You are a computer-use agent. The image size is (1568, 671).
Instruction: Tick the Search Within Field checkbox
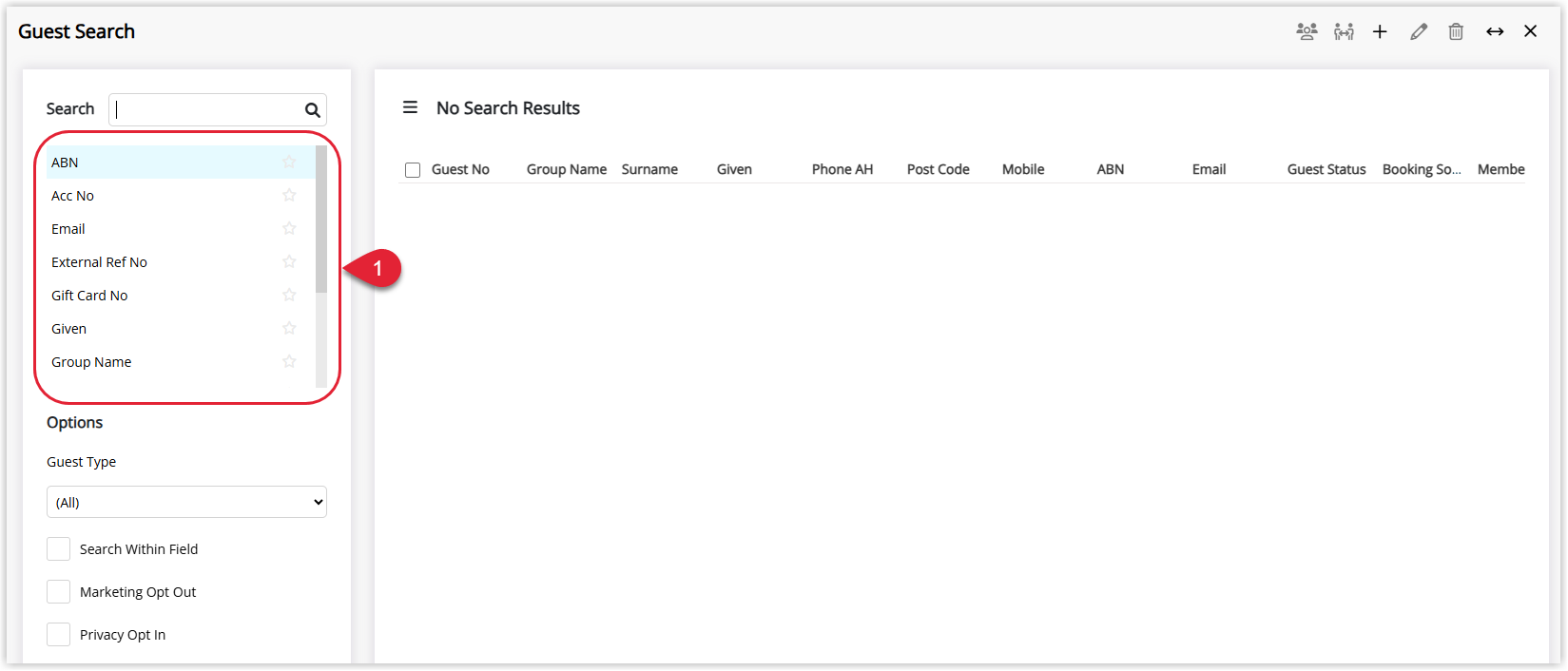(58, 549)
